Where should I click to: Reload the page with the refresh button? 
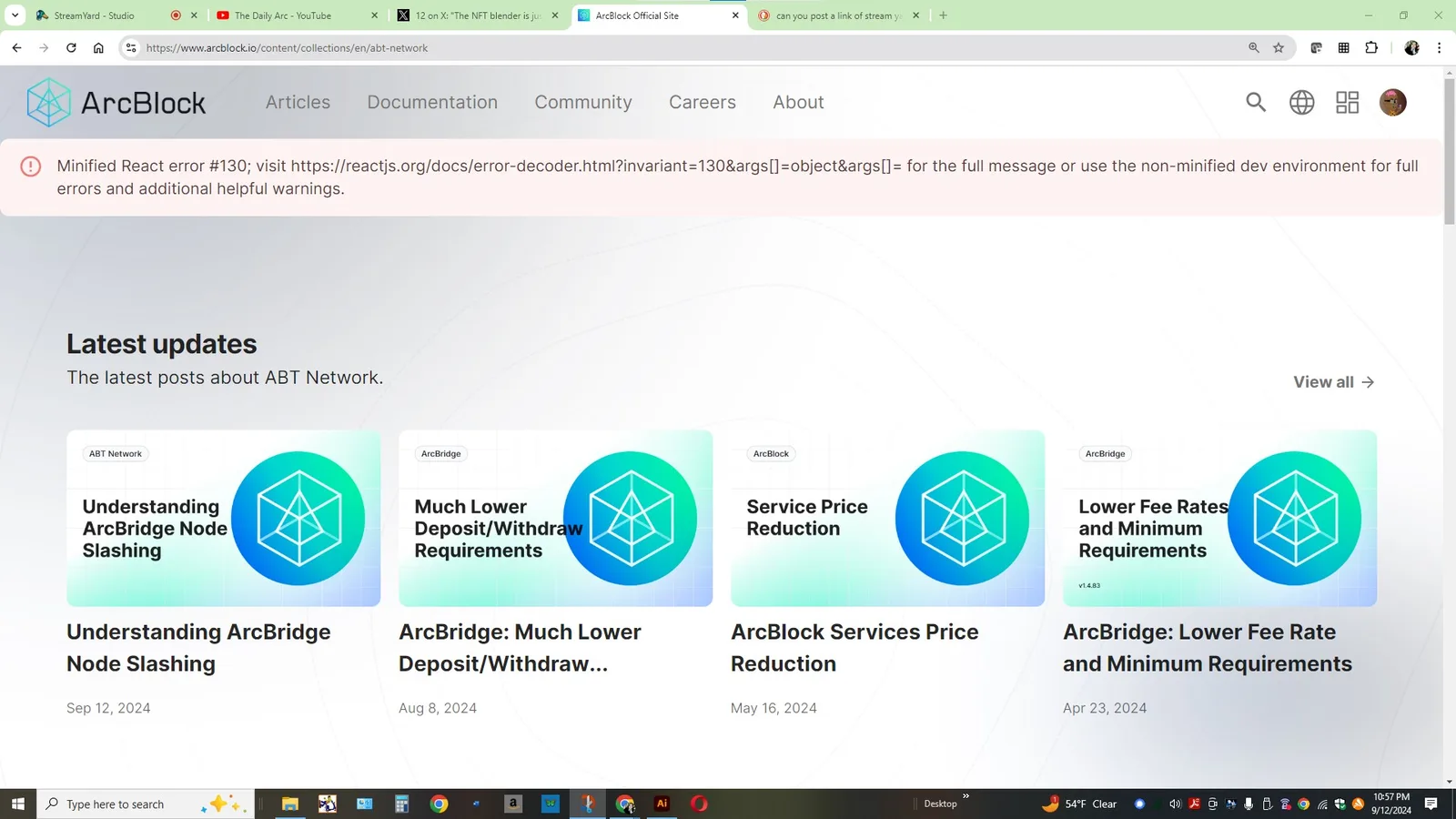coord(71,47)
